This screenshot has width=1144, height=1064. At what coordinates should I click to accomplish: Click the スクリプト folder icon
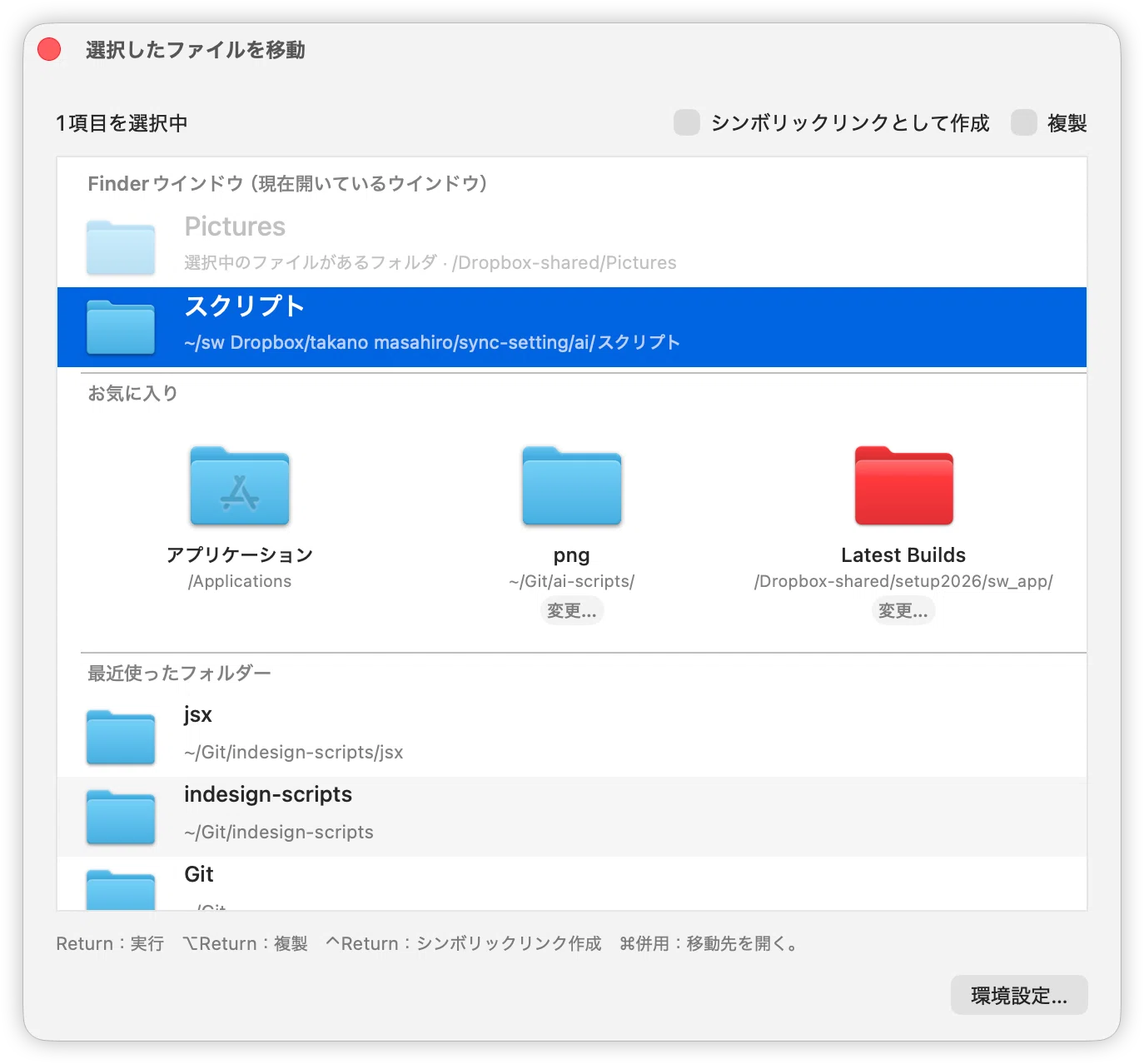[121, 327]
